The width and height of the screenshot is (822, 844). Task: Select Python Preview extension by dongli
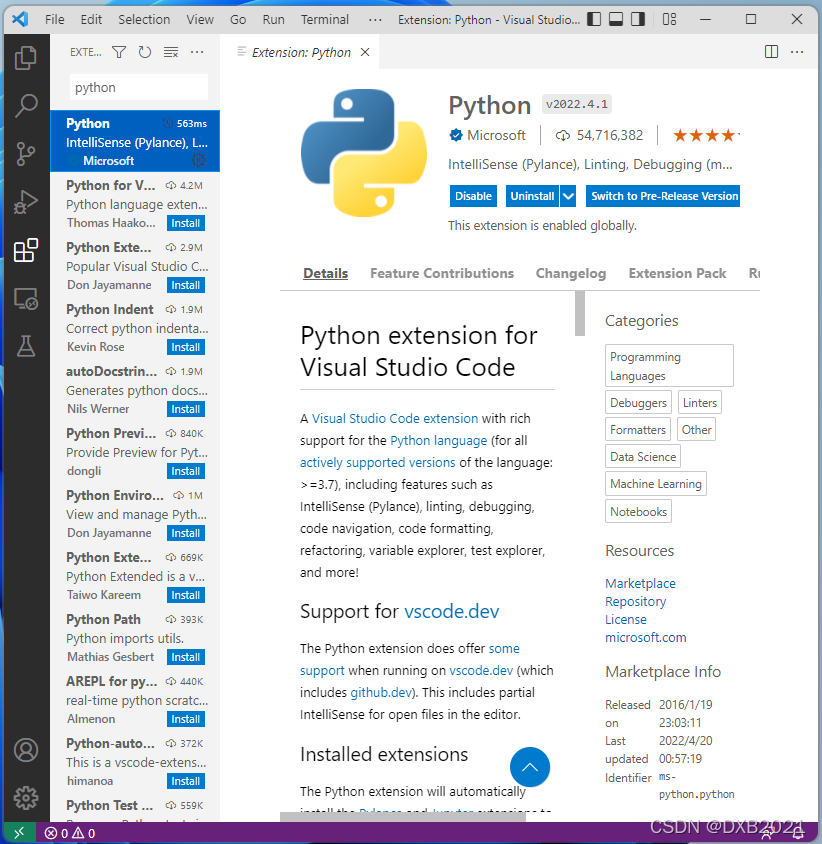(135, 452)
